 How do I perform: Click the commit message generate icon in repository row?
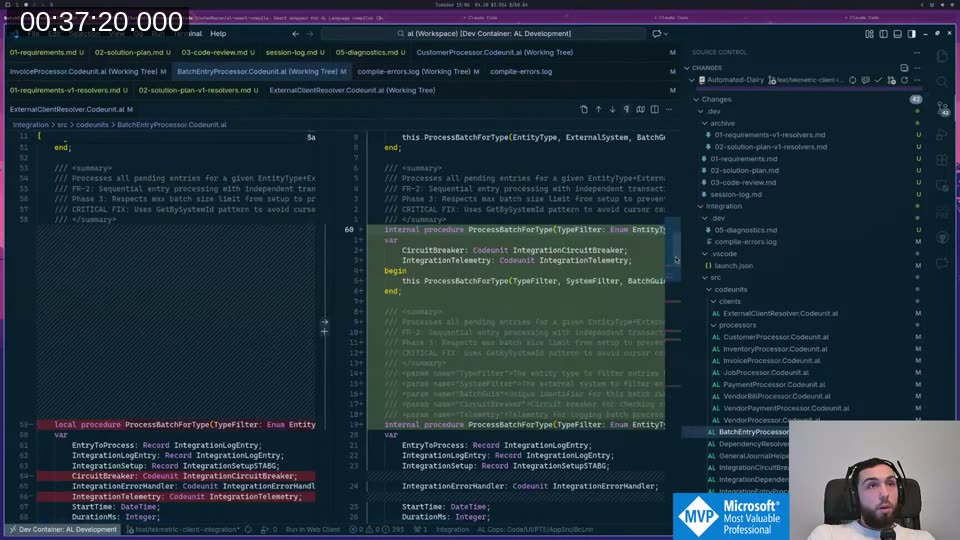coord(866,80)
